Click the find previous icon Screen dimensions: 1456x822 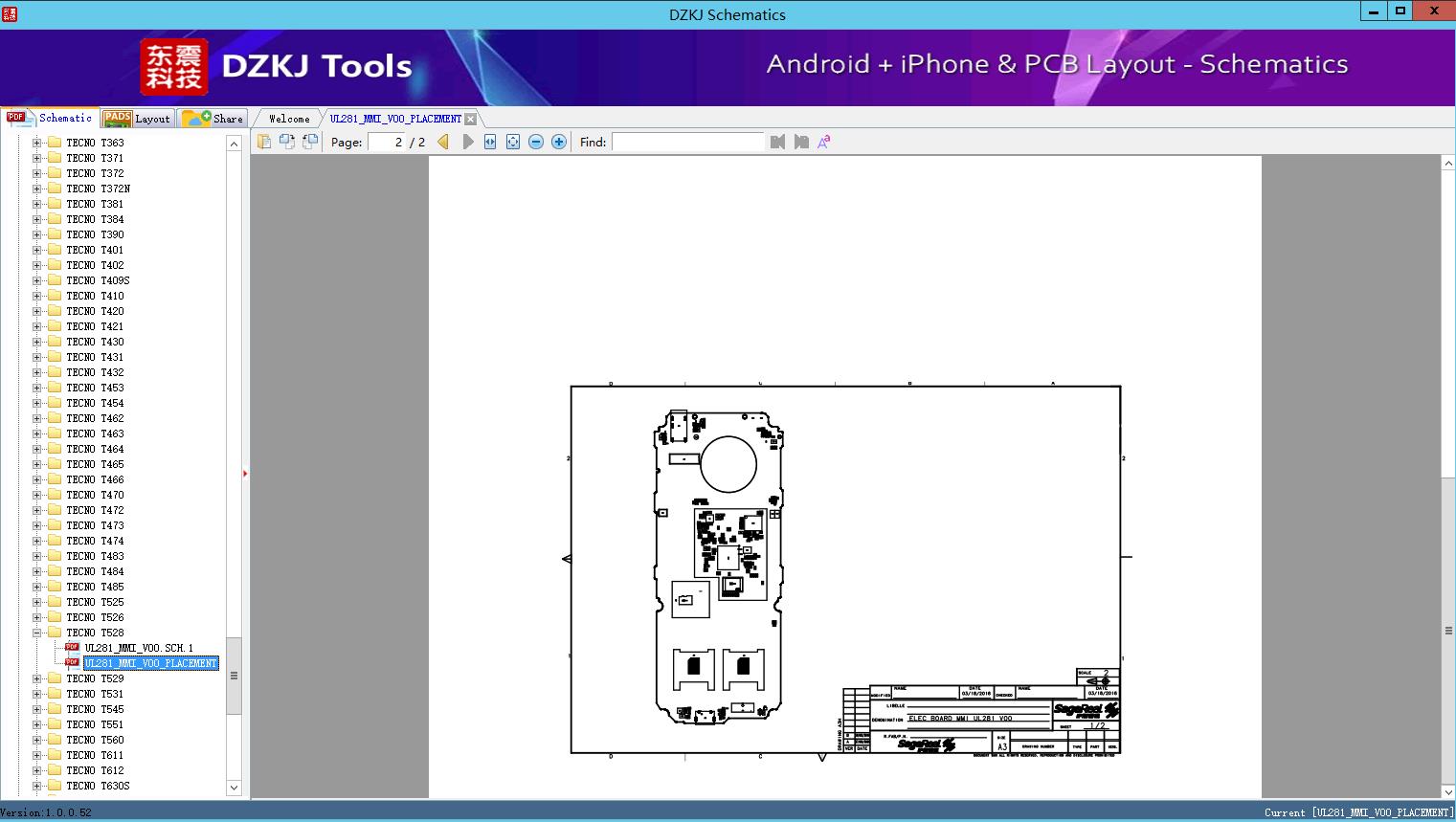(777, 142)
